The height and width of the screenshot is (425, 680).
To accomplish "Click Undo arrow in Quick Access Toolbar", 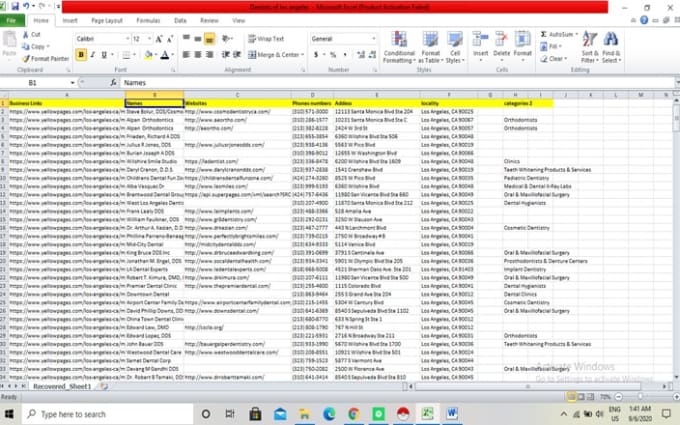I will click(26, 6).
